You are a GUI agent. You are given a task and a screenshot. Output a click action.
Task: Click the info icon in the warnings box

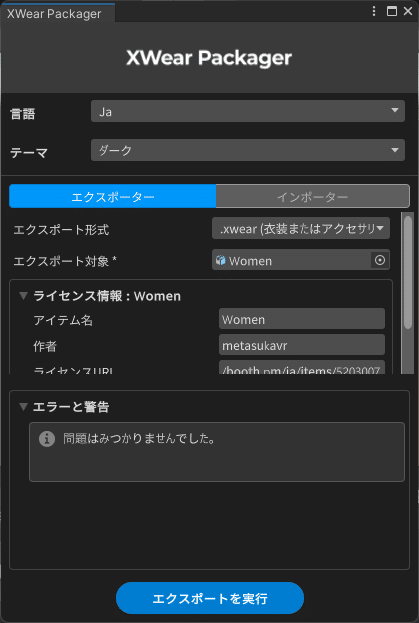(47, 439)
